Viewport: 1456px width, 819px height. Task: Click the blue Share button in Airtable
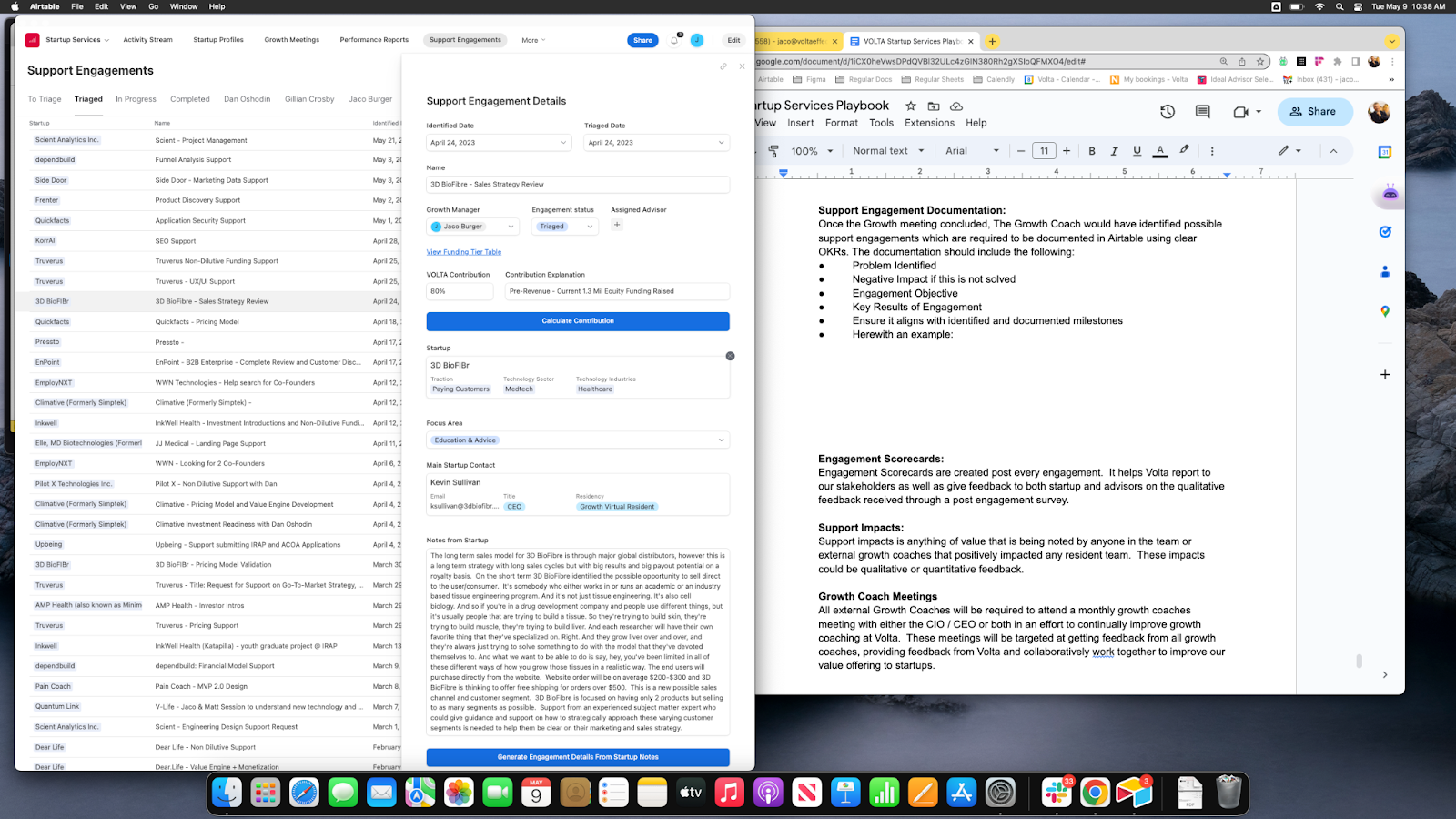coord(642,40)
